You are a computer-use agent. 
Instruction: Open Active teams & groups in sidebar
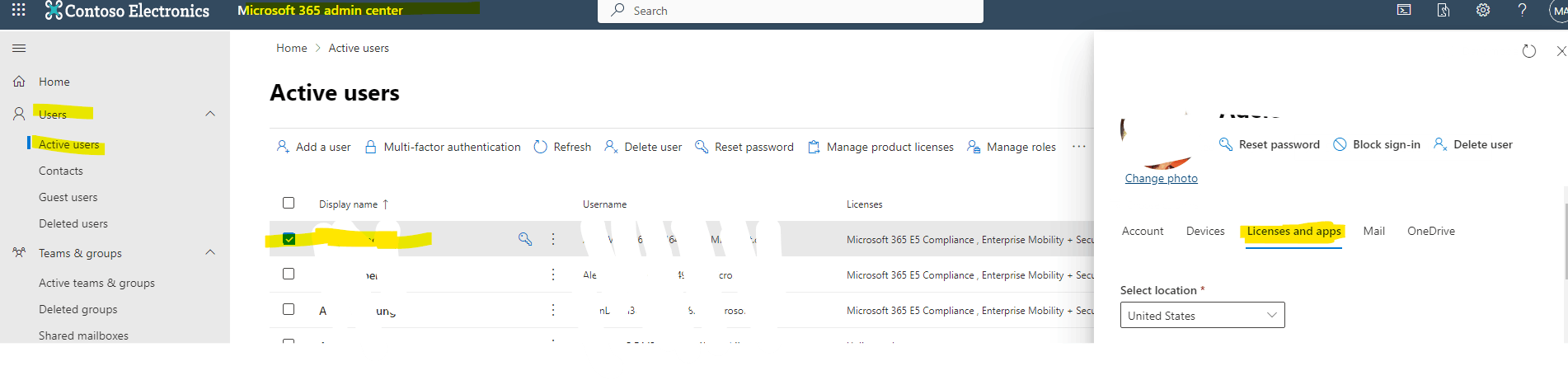click(x=96, y=283)
